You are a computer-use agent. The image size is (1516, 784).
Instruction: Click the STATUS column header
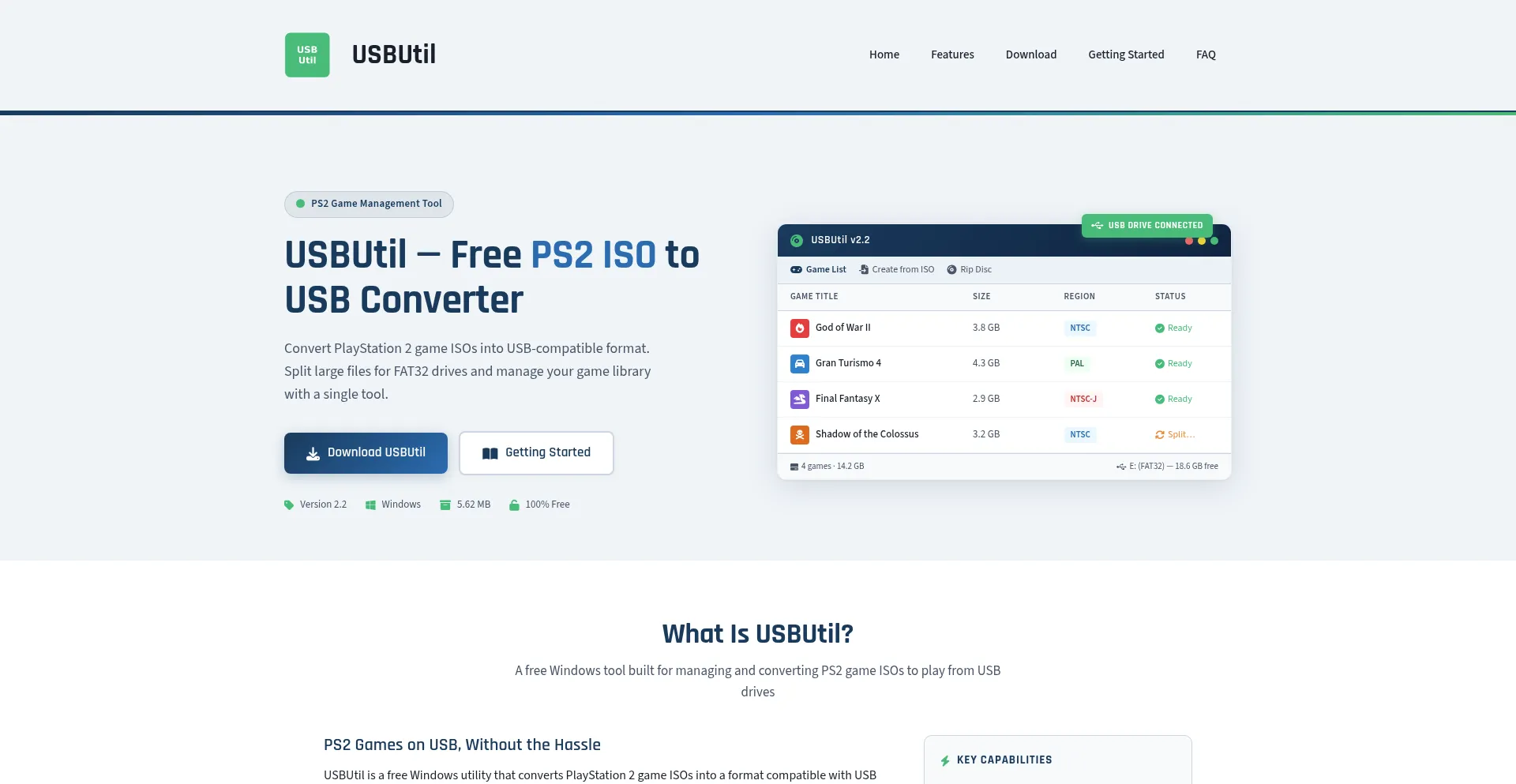tap(1170, 297)
